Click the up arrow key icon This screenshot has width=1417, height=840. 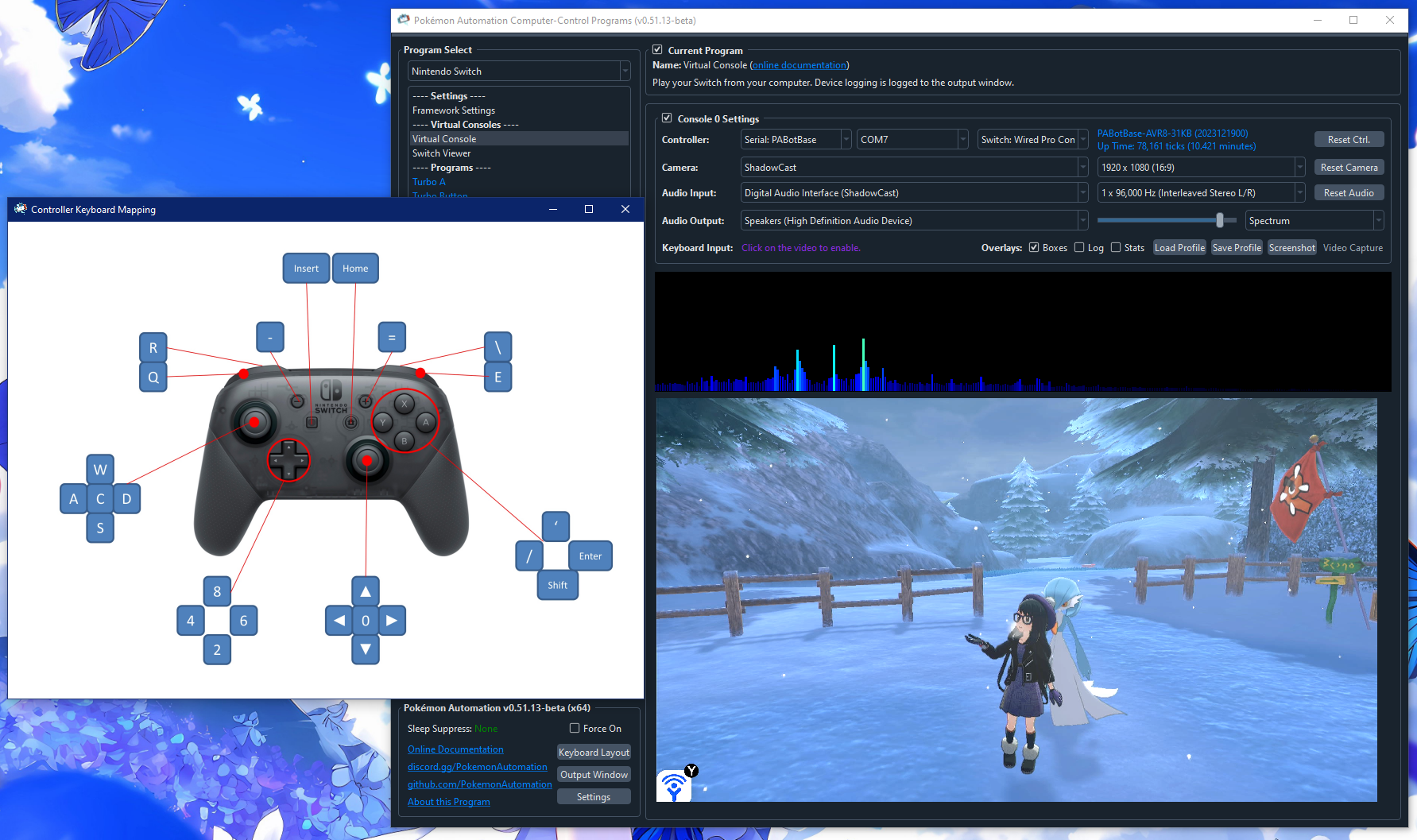click(x=366, y=591)
